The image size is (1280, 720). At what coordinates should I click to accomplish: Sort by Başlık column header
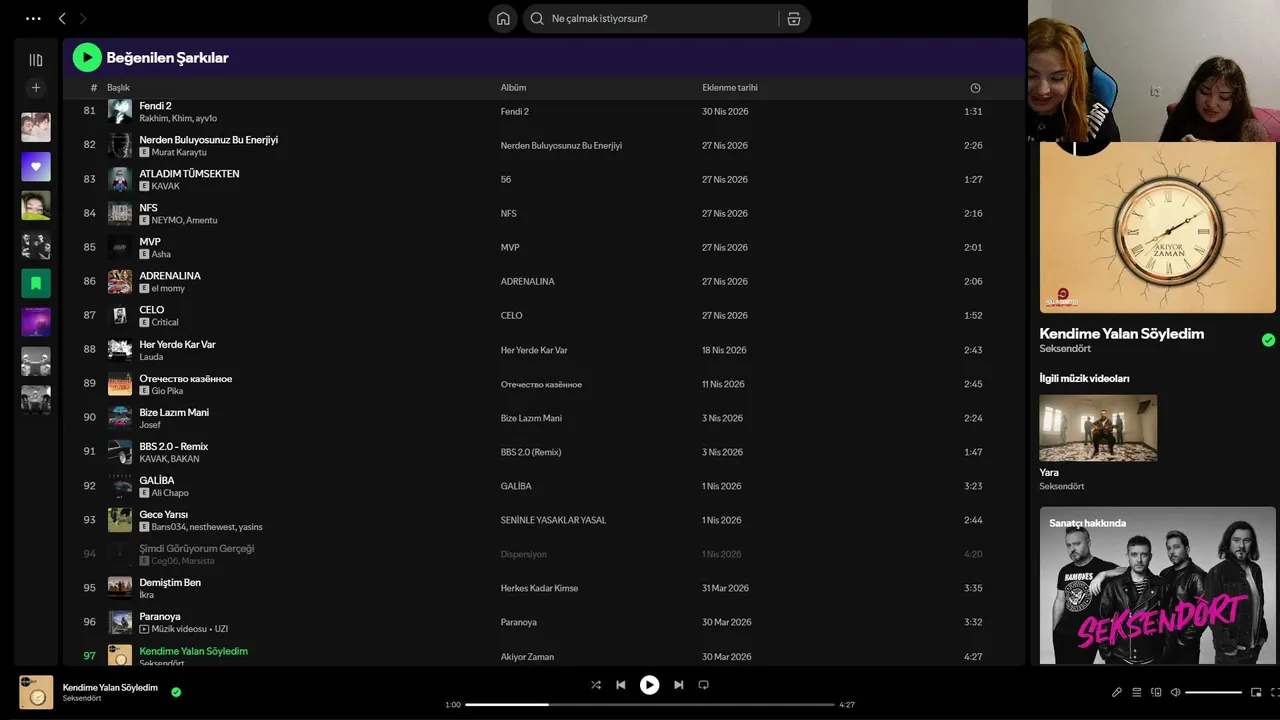click(x=118, y=88)
